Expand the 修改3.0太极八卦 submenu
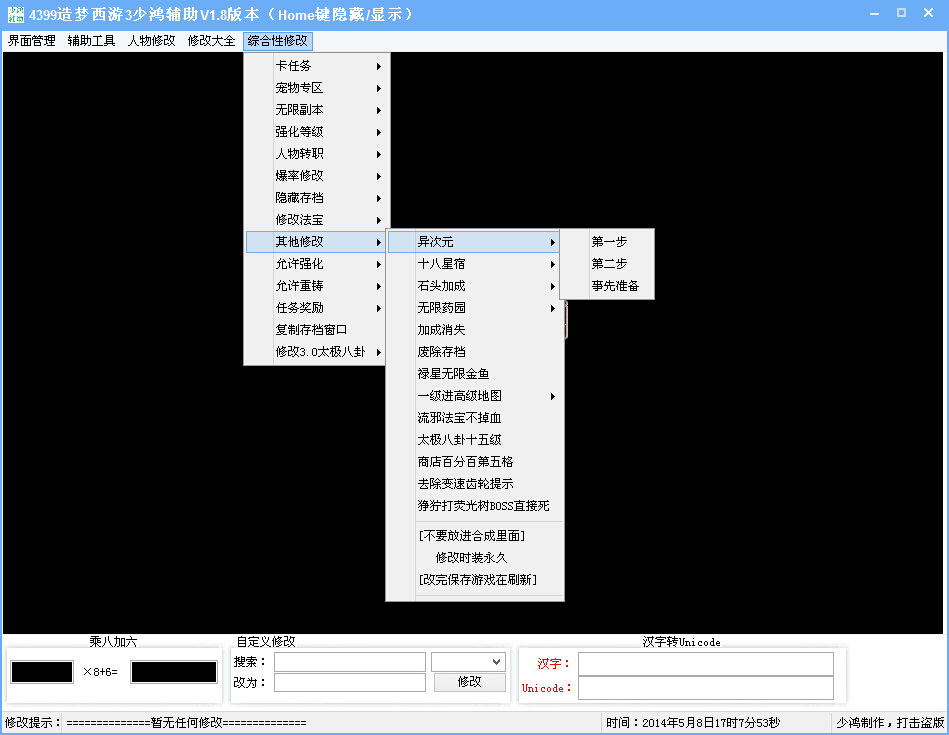The width and height of the screenshot is (949, 735). click(316, 352)
